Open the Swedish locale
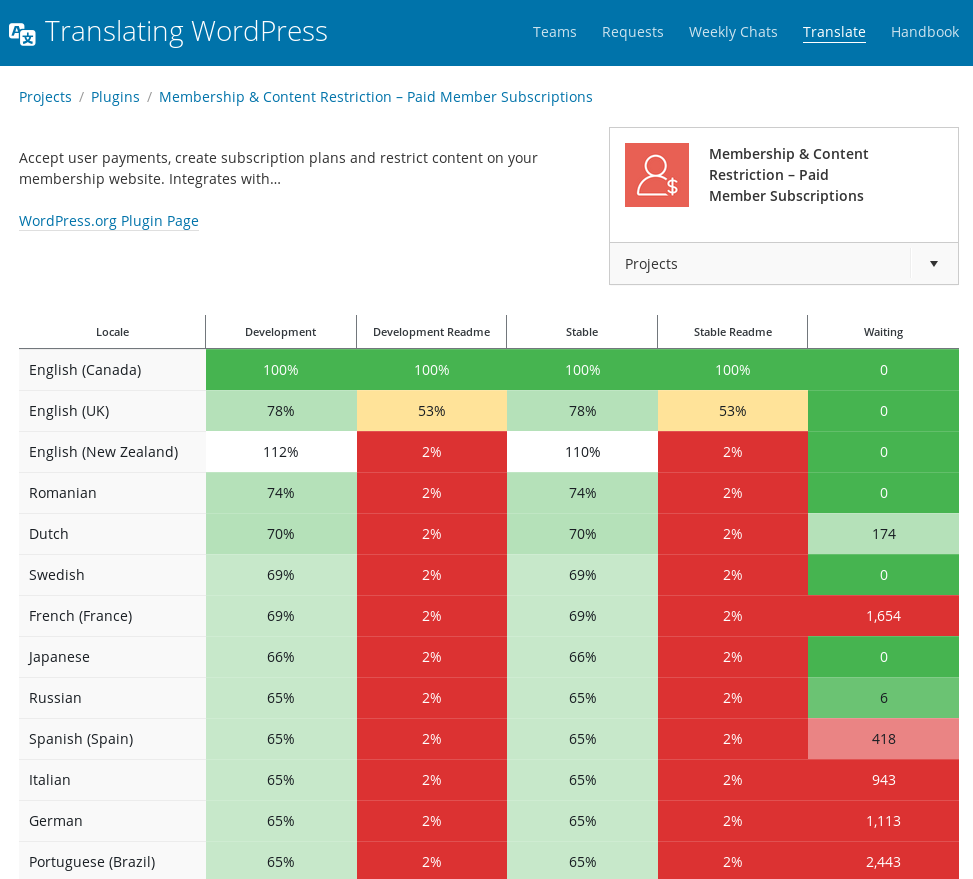The width and height of the screenshot is (973, 879). pyautogui.click(x=56, y=575)
